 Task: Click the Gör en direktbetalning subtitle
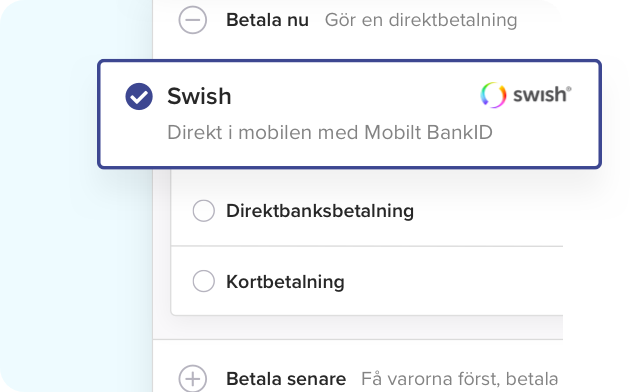[421, 20]
